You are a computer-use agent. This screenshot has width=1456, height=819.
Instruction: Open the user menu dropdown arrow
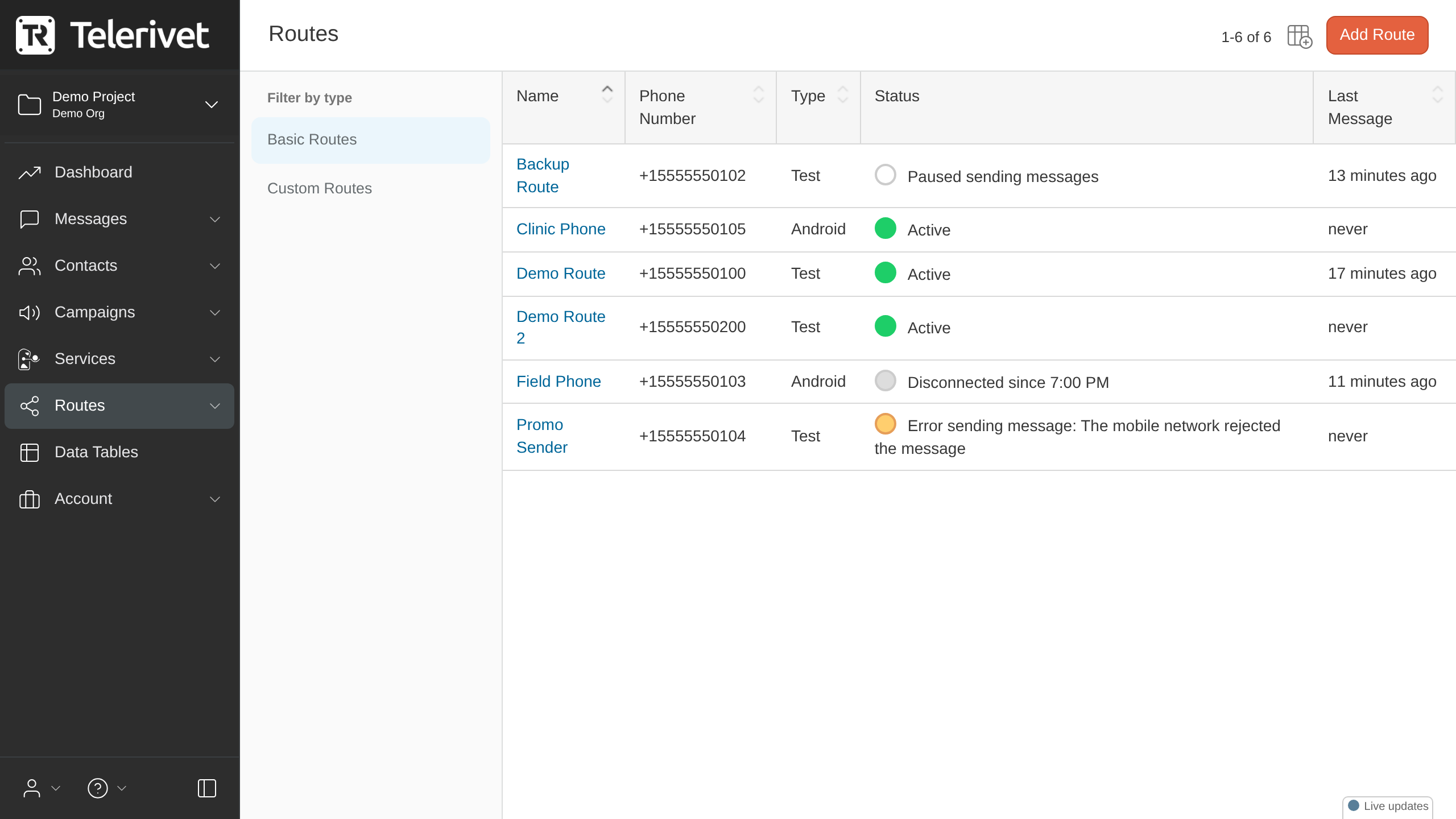pyautogui.click(x=56, y=788)
